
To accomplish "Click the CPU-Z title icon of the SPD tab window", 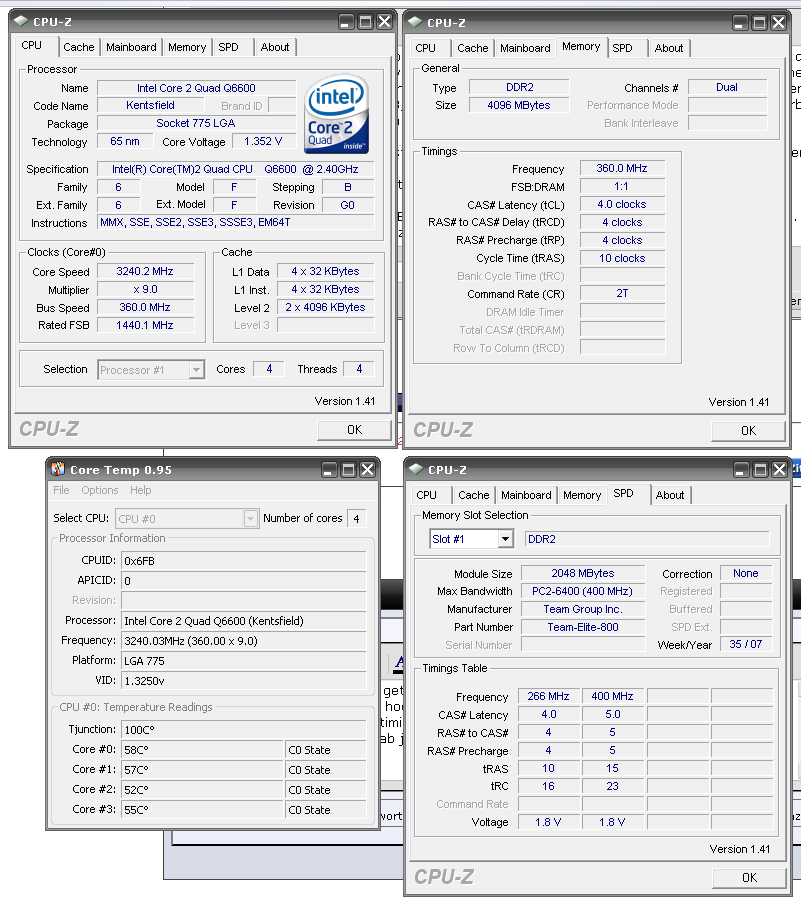I will pos(416,469).
